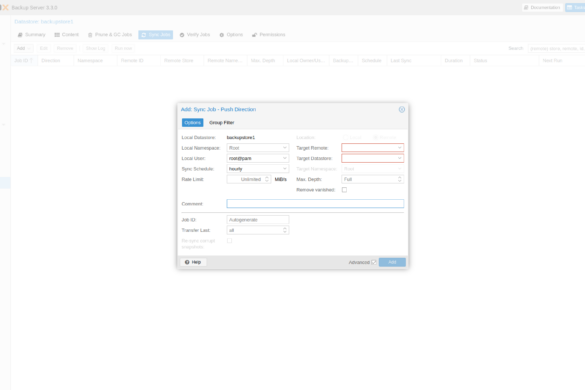Switch to the Group Filter tab
This screenshot has width=585, height=390.
pos(222,122)
